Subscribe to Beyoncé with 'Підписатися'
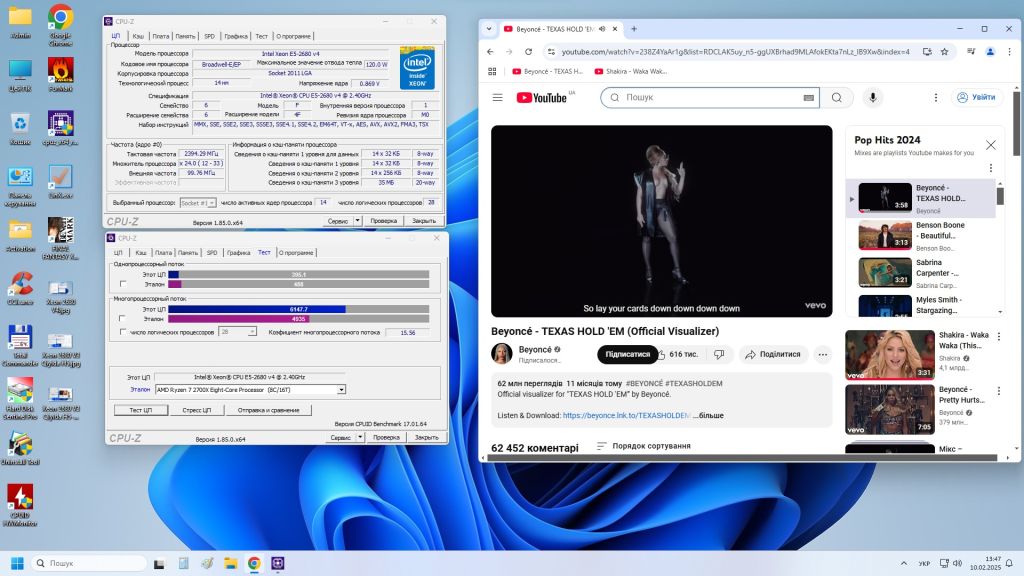 (627, 354)
